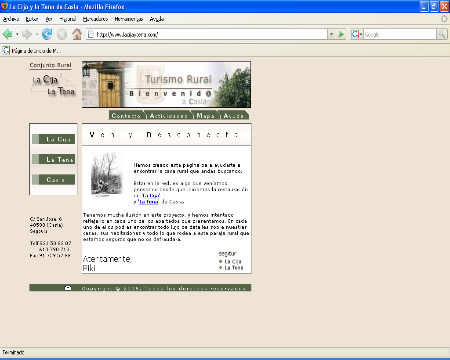Click La Tena under 'seguir' list

pos(234,268)
